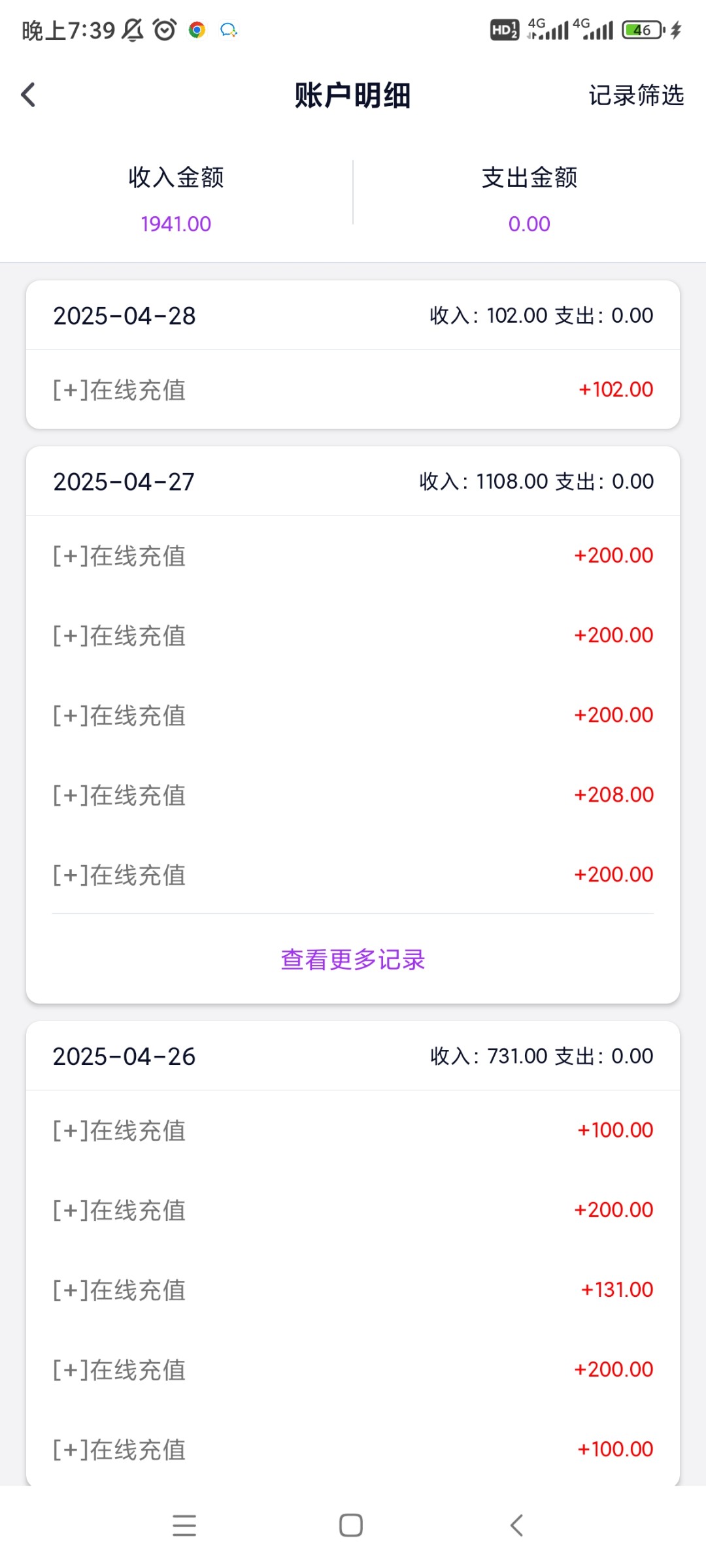This screenshot has height=1568, width=706.
Task: Open the +208.00 recharge entry
Action: [353, 794]
